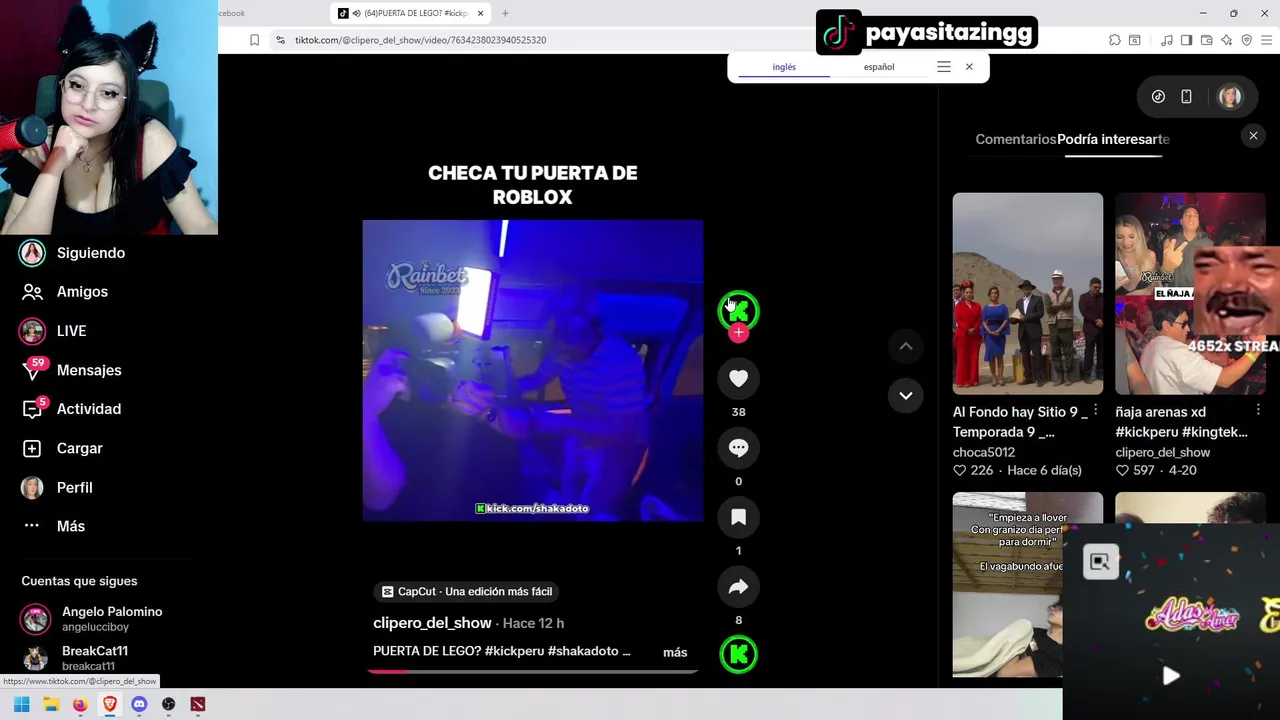Open Brave main hamburger menu
Viewport: 1280px width, 720px height.
(x=1267, y=40)
